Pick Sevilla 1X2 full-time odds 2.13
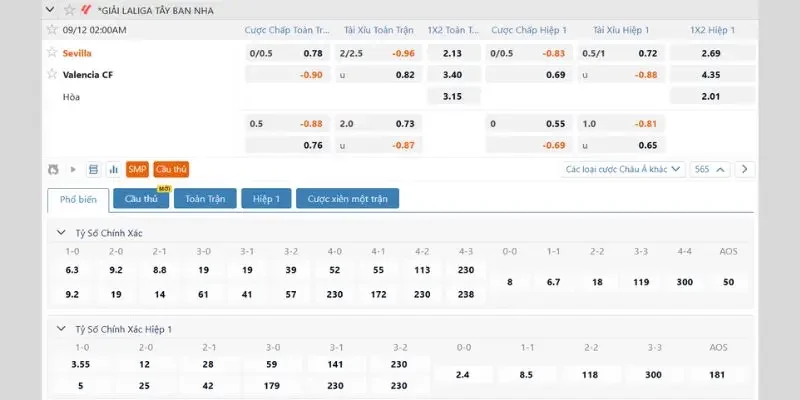Viewport: 800px width, 400px height. pyautogui.click(x=454, y=53)
